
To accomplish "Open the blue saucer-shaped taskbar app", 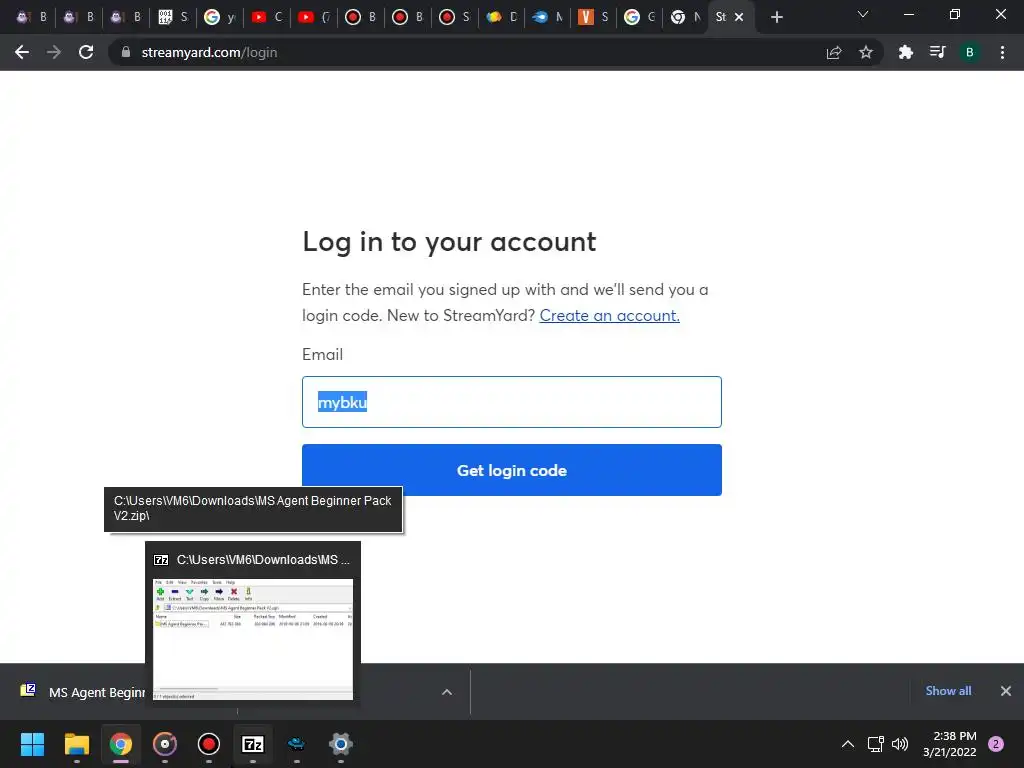I will [296, 744].
